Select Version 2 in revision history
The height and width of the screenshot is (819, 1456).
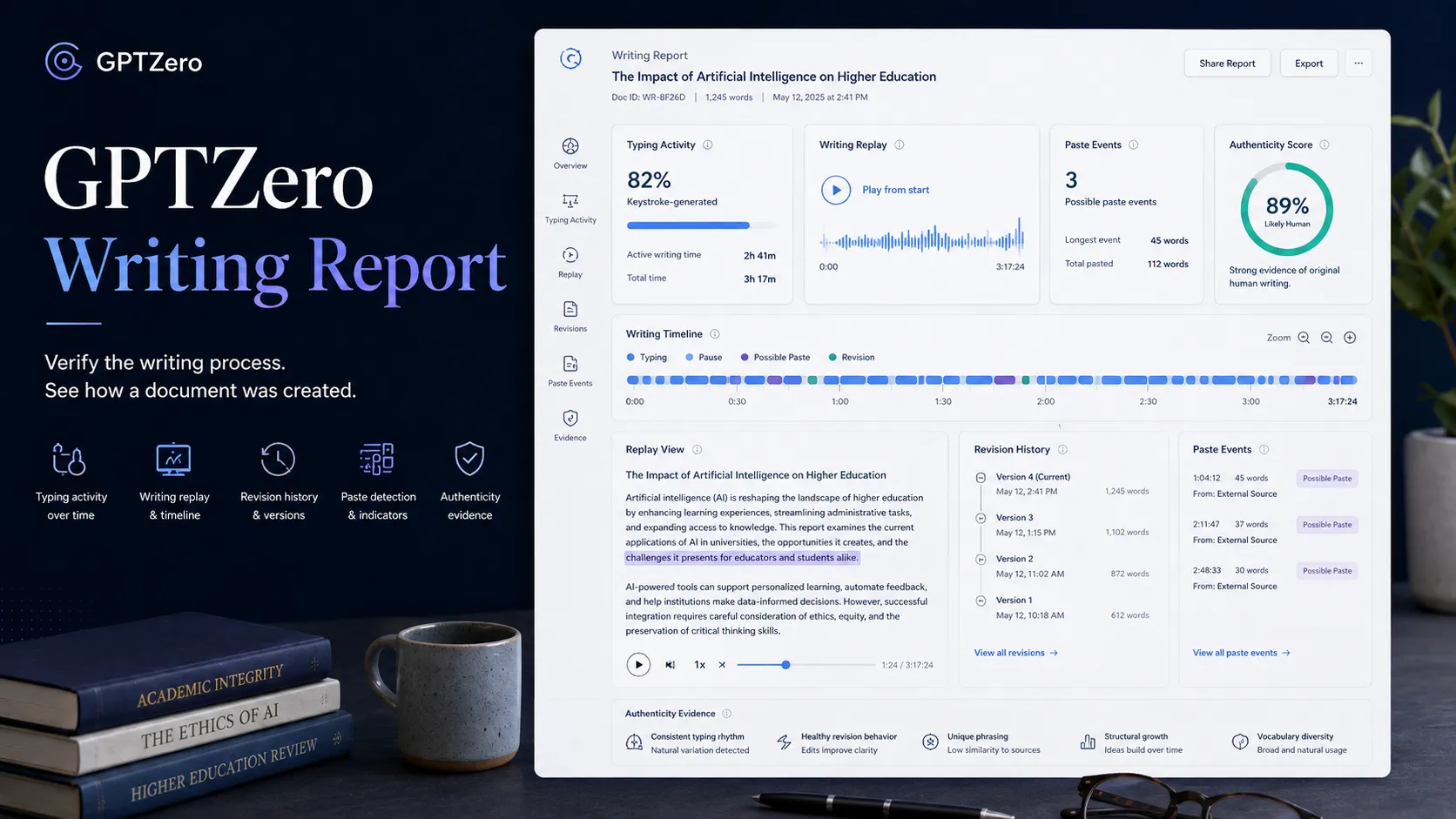point(1062,567)
